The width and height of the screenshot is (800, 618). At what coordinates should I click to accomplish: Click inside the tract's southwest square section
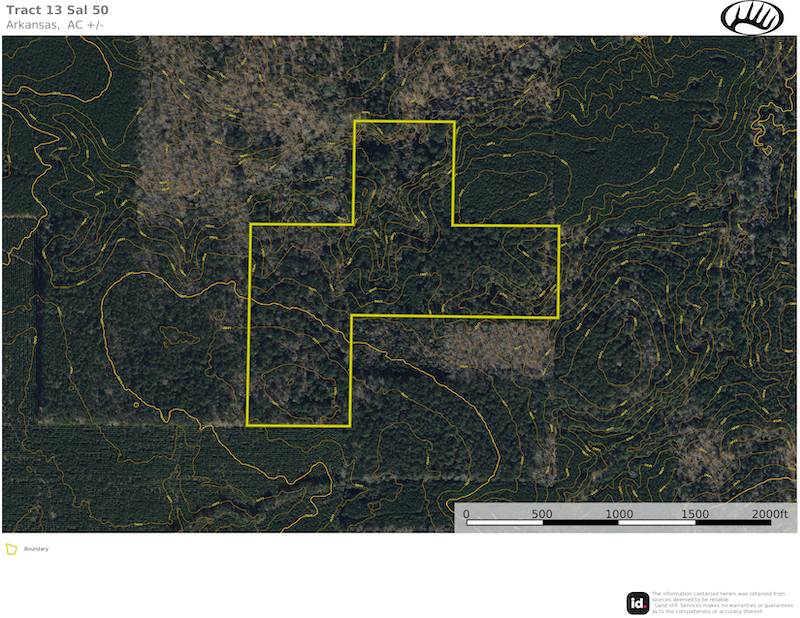point(299,370)
